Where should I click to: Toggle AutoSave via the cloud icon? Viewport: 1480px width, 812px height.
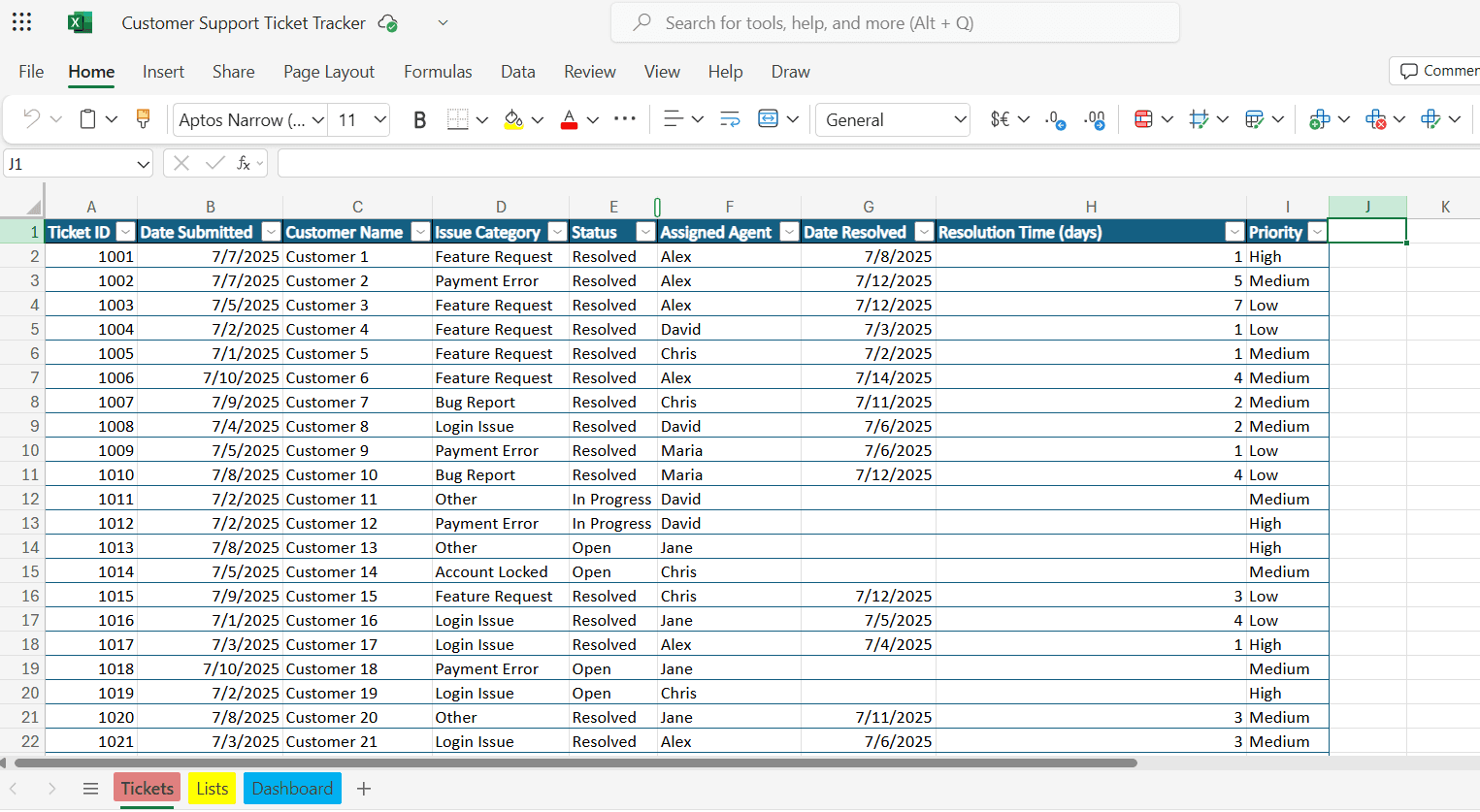pyautogui.click(x=387, y=22)
